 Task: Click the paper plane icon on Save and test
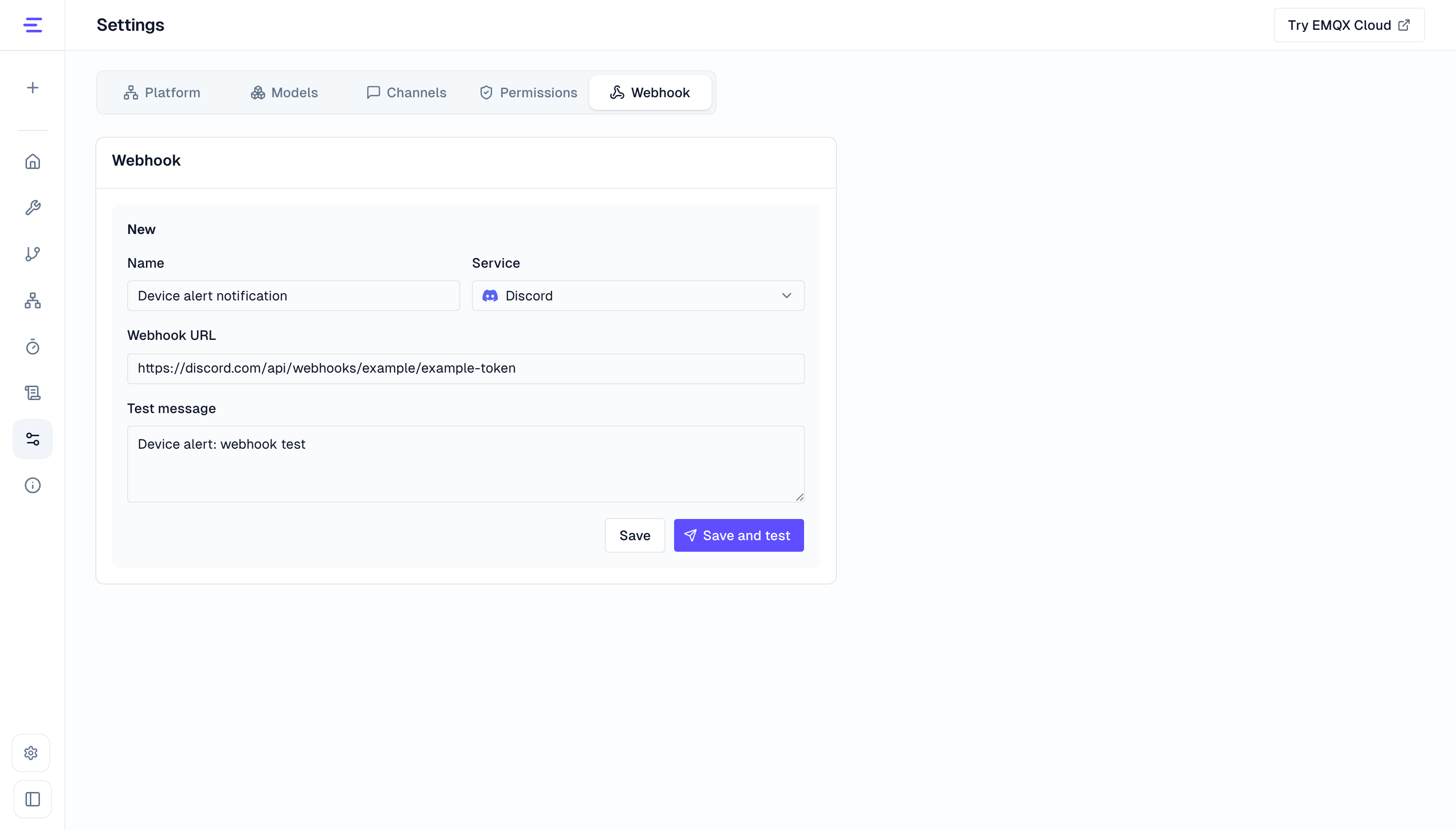click(x=690, y=535)
